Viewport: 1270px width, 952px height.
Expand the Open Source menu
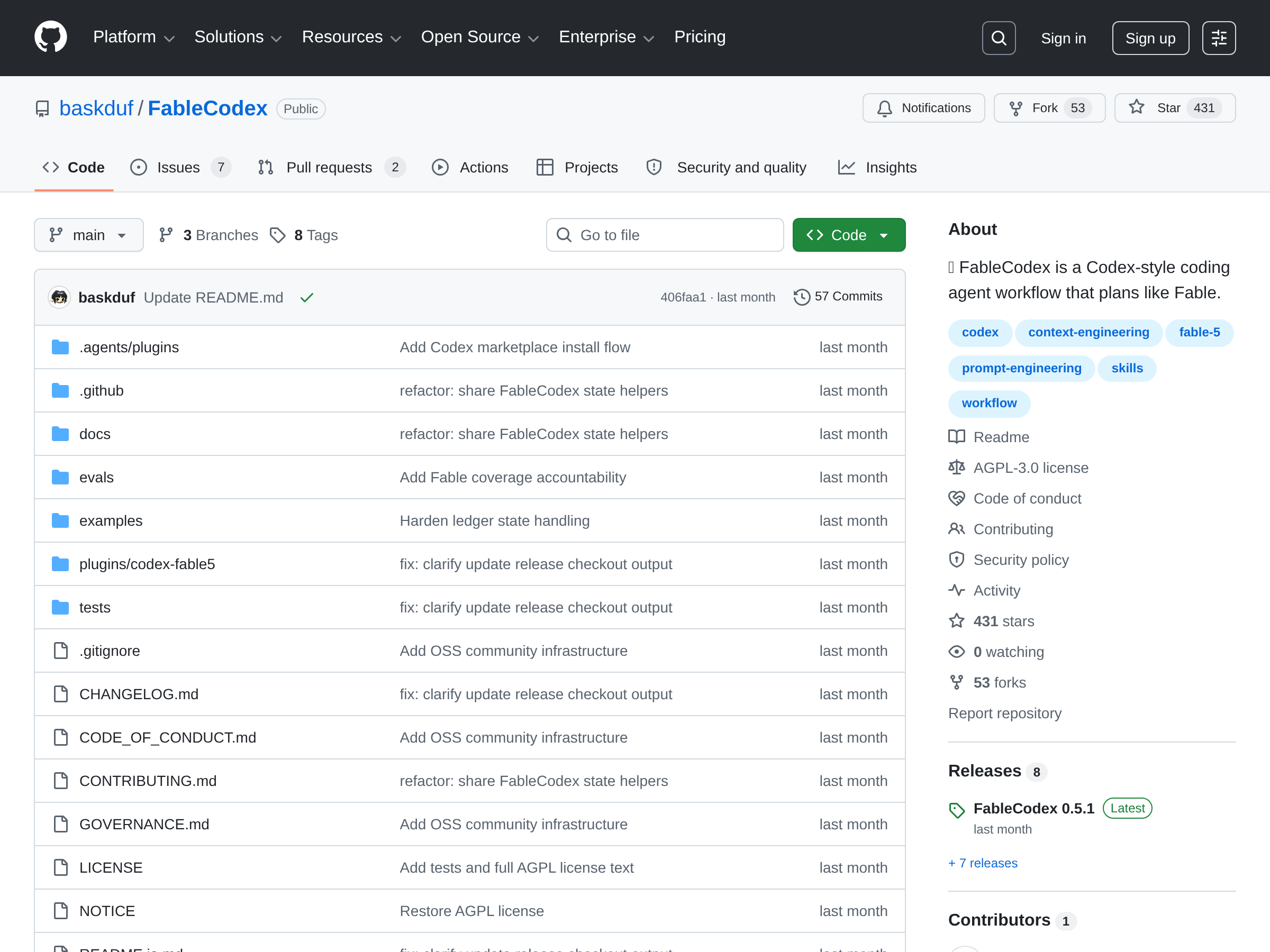point(480,38)
